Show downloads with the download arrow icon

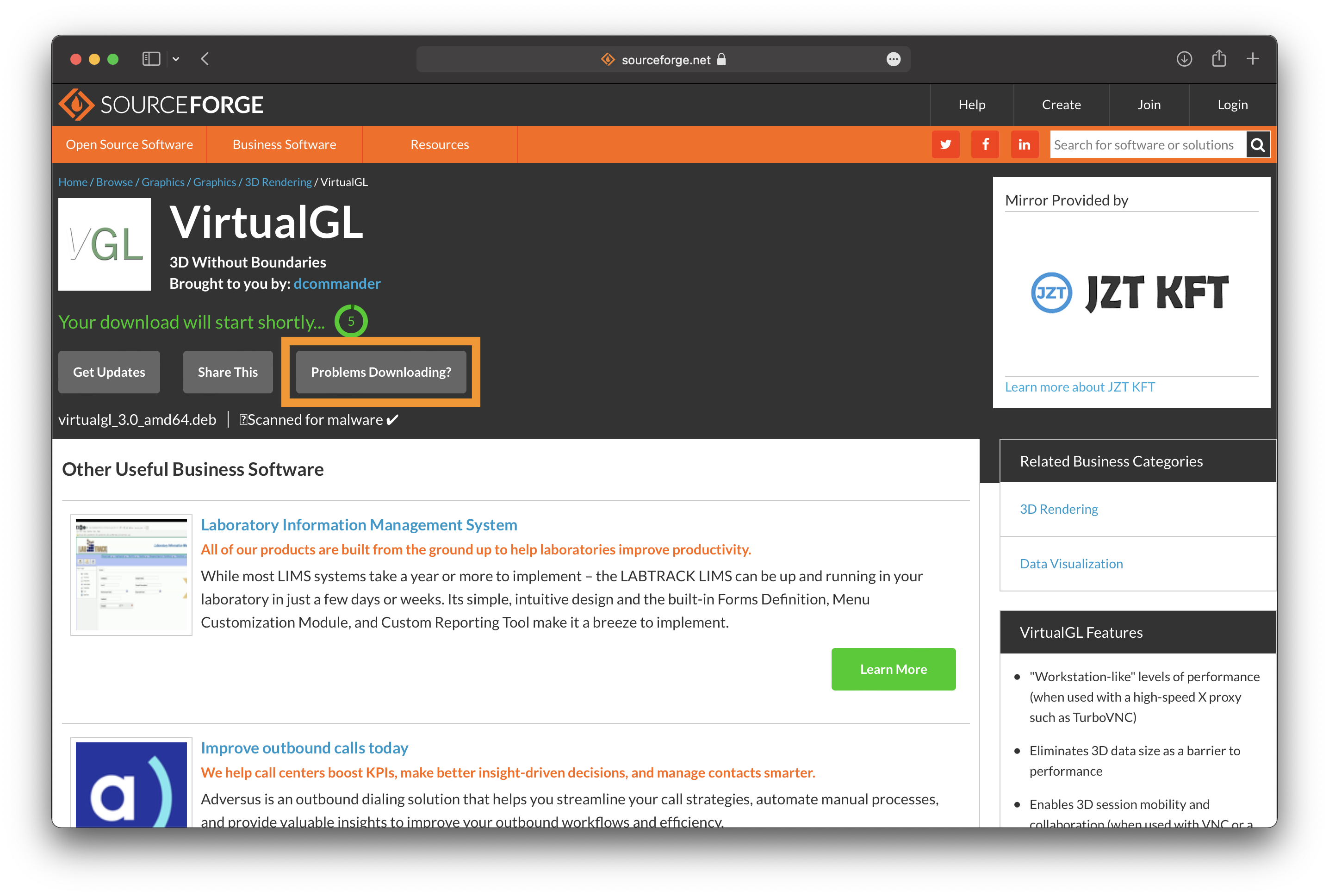1184,59
